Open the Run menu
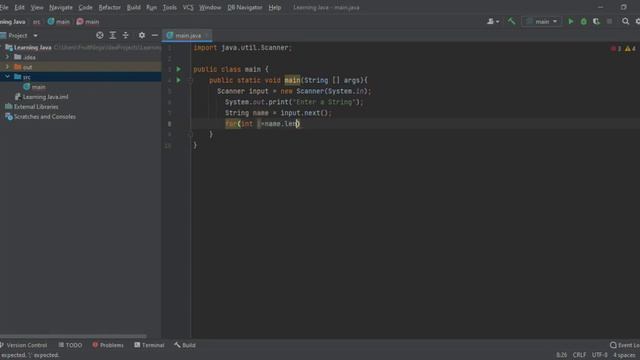The height and width of the screenshot is (360, 640). 151,7
